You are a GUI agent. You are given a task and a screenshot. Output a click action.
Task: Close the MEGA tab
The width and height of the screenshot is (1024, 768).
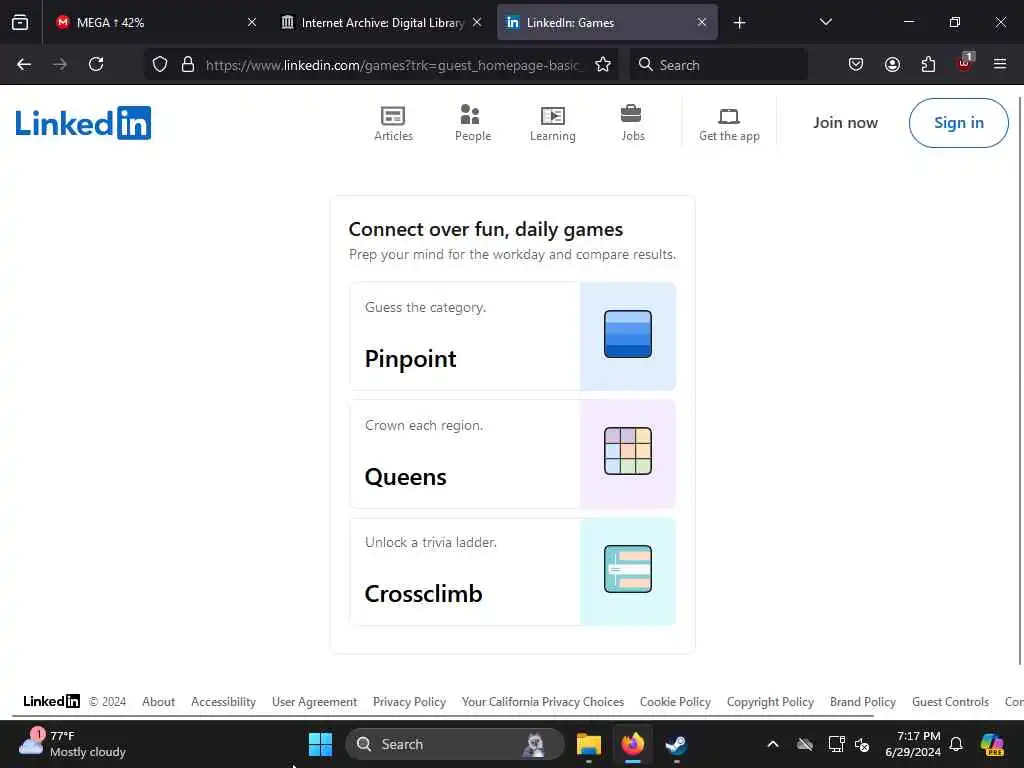pos(252,23)
